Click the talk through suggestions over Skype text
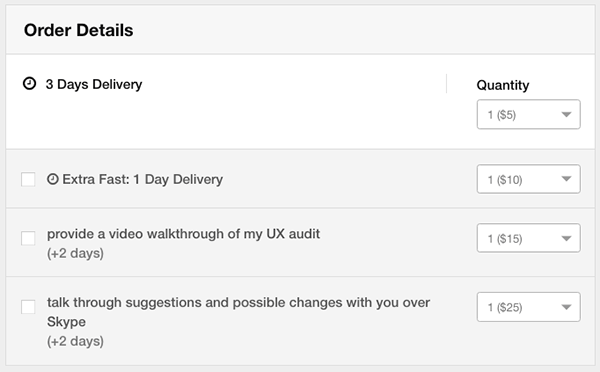Image resolution: width=600 pixels, height=372 pixels. 238,312
